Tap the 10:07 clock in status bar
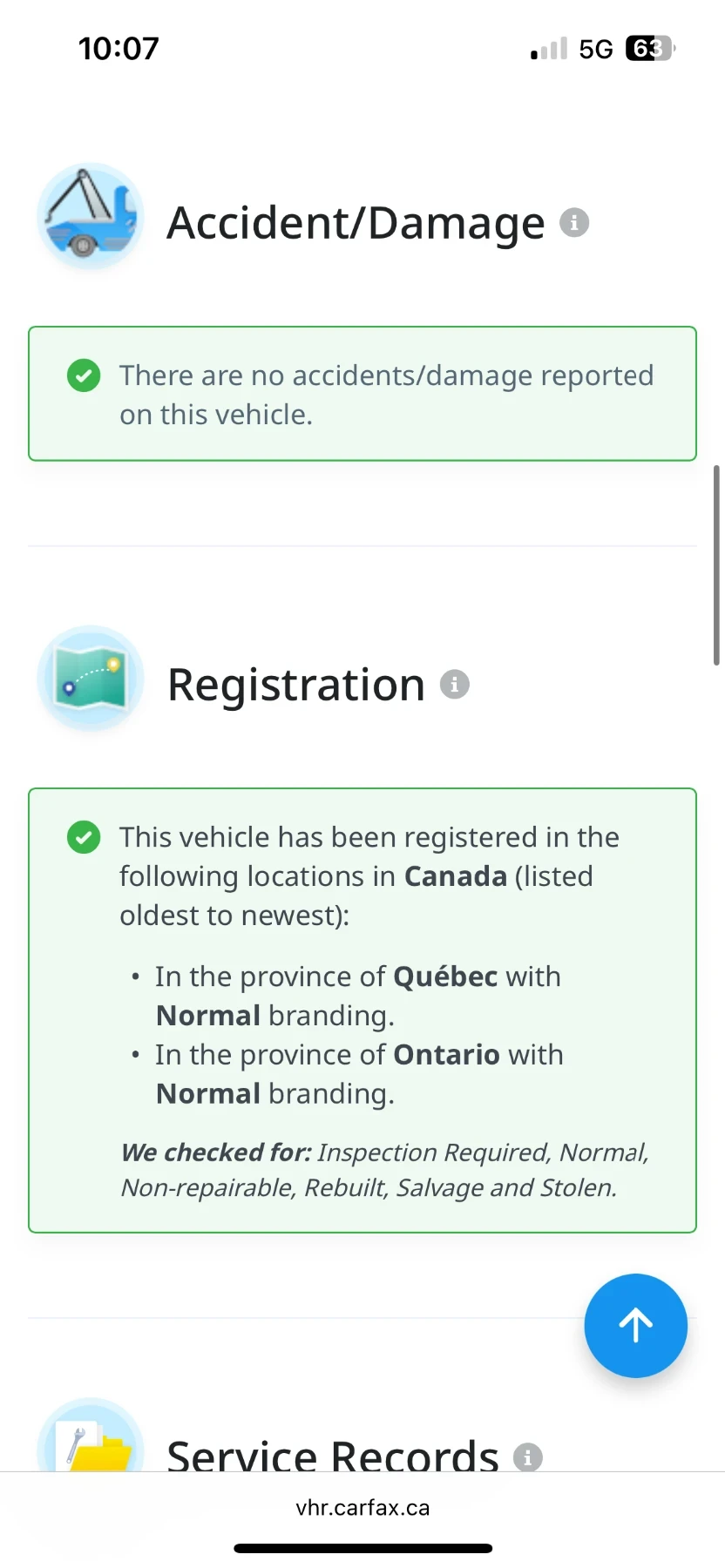This screenshot has width=725, height=1568. [119, 49]
